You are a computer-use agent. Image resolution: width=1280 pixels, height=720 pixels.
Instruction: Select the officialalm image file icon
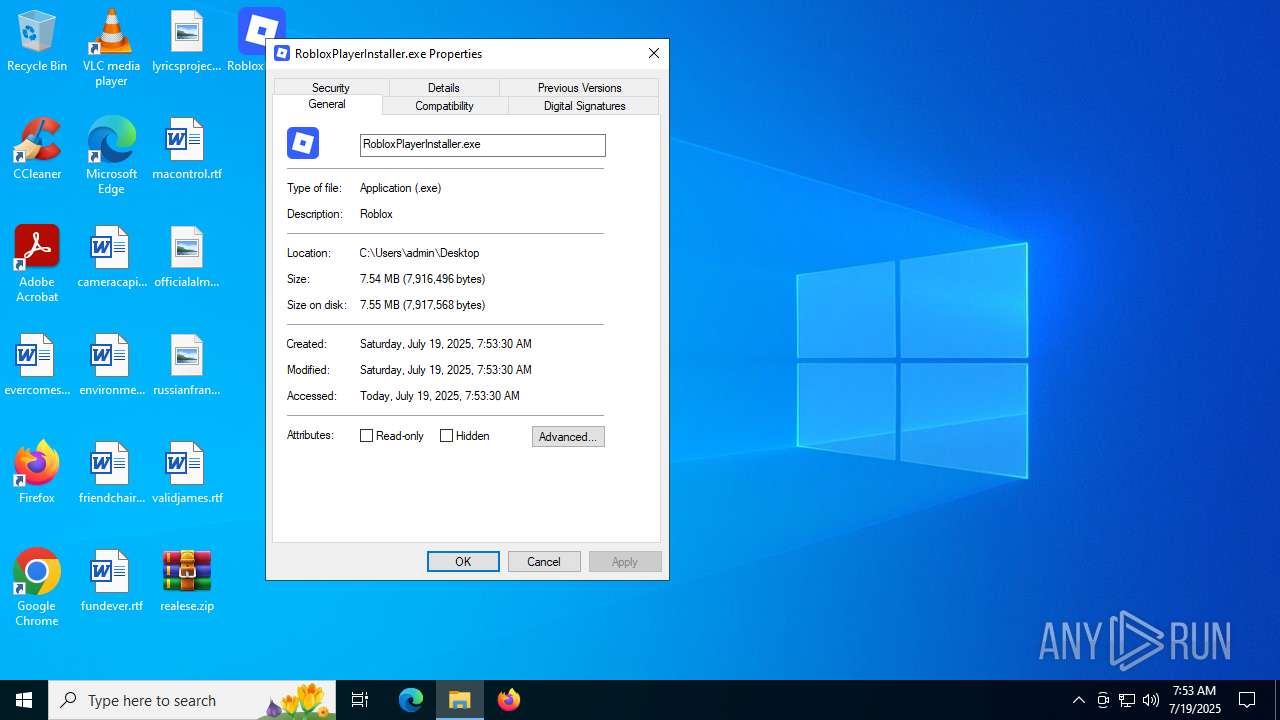click(186, 257)
